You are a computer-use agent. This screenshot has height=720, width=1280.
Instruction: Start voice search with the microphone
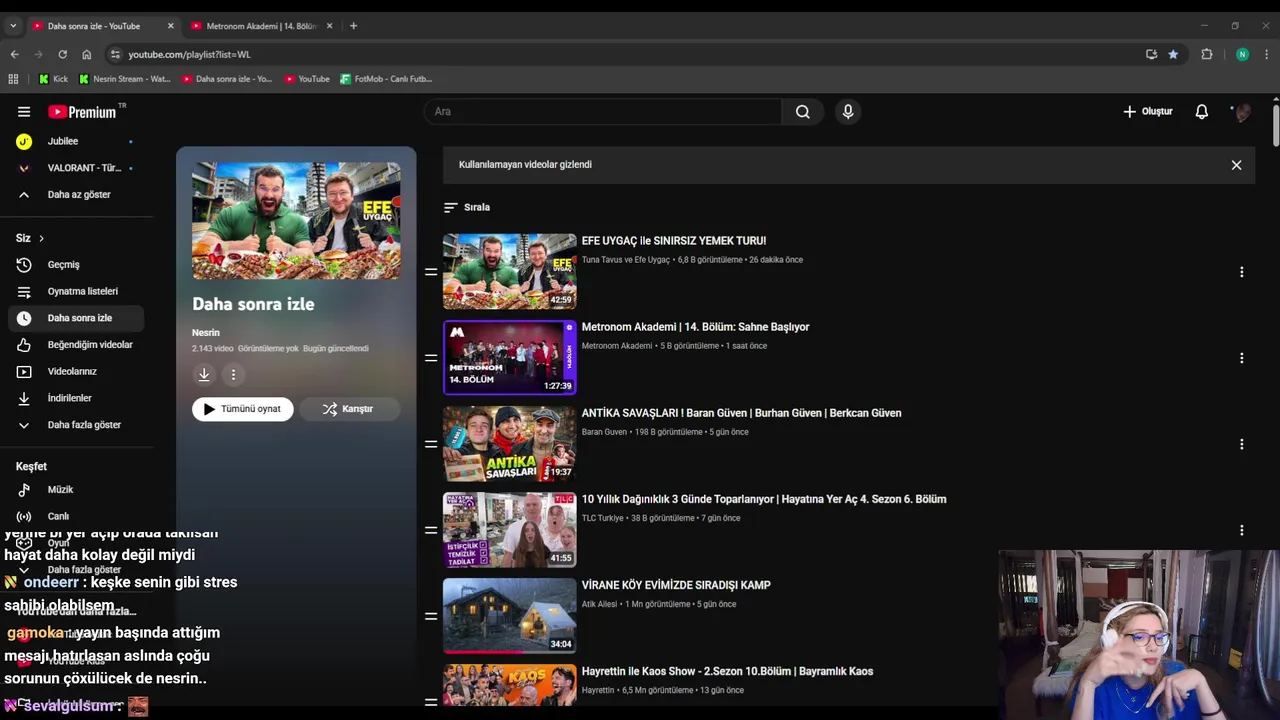848,112
